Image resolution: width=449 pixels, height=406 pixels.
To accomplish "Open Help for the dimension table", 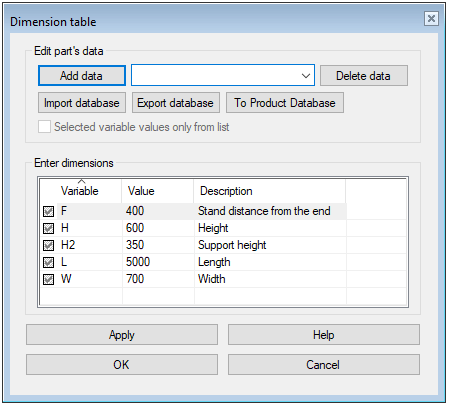I will pyautogui.click(x=324, y=335).
